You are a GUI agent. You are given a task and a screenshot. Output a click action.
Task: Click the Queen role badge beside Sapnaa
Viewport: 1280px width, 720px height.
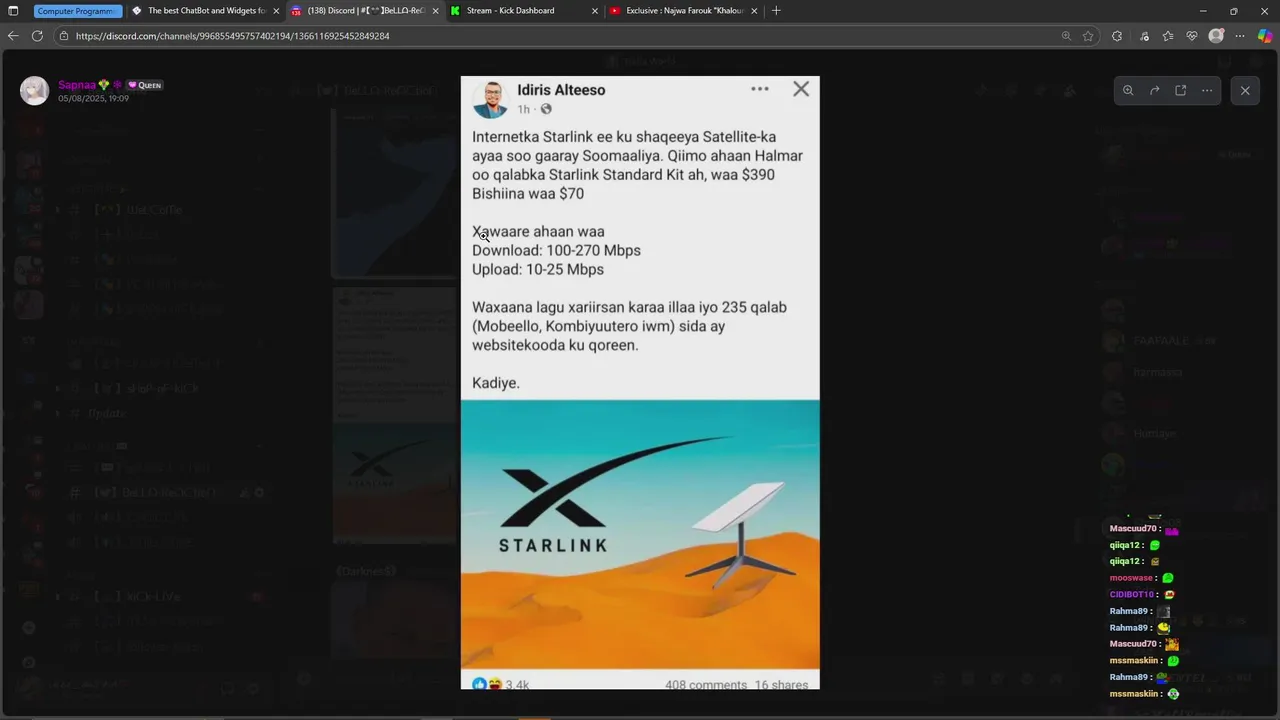[x=144, y=85]
